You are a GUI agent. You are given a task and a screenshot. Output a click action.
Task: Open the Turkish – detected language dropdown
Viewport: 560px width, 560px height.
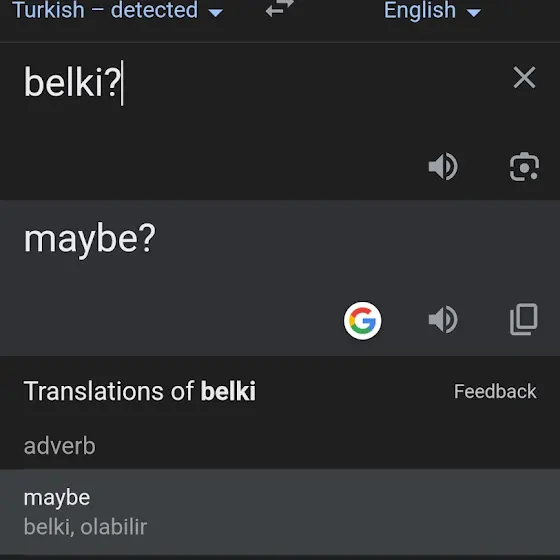coord(118,10)
